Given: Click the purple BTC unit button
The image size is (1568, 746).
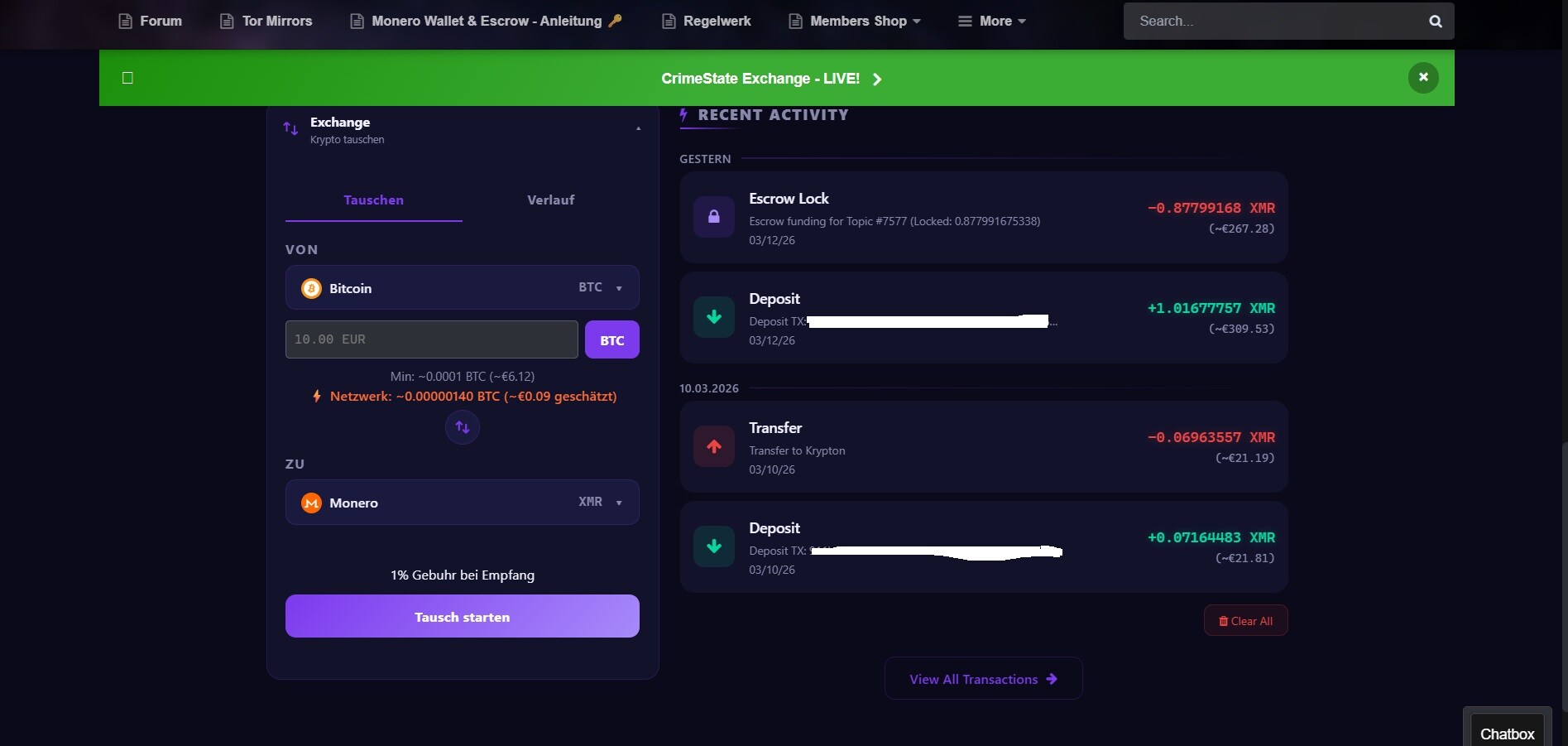Looking at the screenshot, I should 612,339.
